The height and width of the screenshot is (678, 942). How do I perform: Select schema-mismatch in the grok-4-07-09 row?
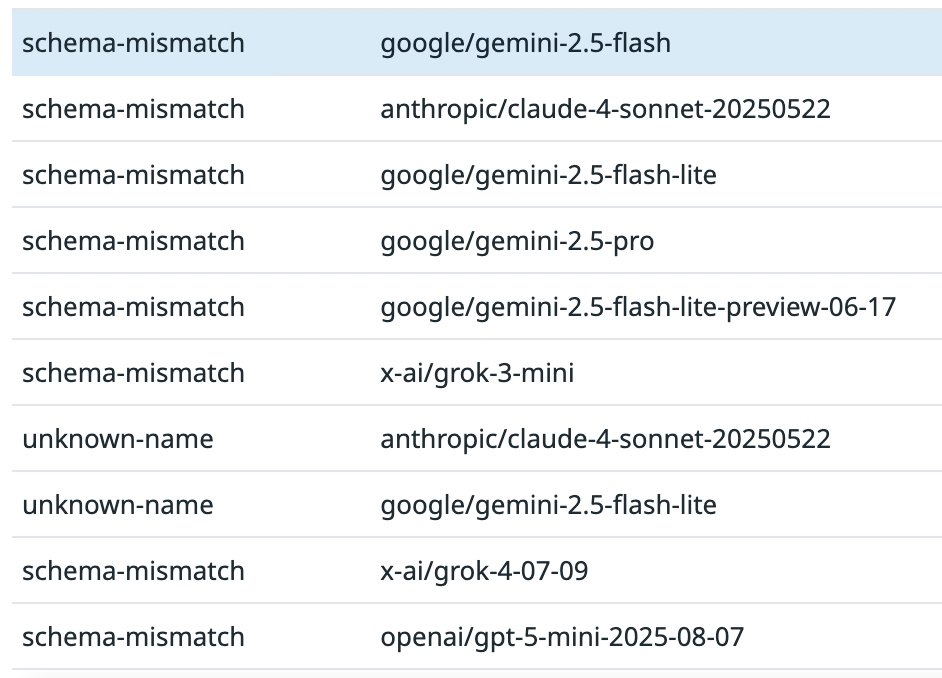pos(133,570)
